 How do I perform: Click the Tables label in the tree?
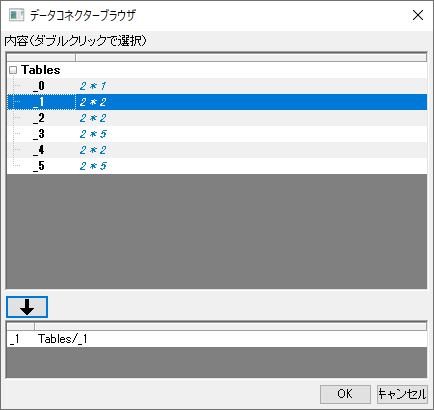[41, 70]
